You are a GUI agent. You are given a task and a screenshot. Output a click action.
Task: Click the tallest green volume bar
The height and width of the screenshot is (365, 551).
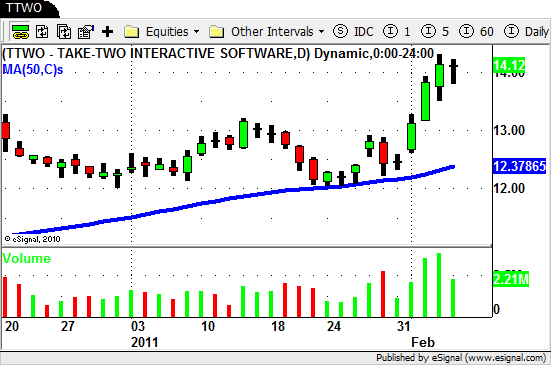439,285
